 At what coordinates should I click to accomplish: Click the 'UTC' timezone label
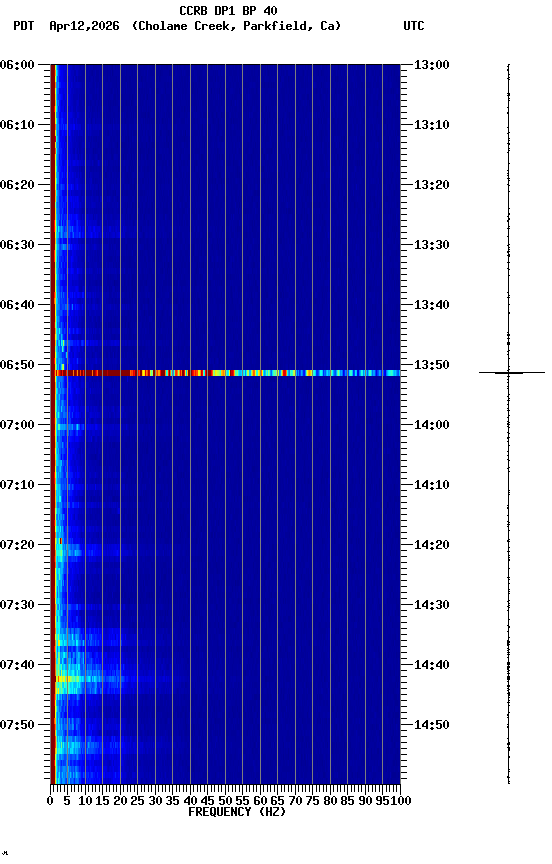[x=414, y=26]
